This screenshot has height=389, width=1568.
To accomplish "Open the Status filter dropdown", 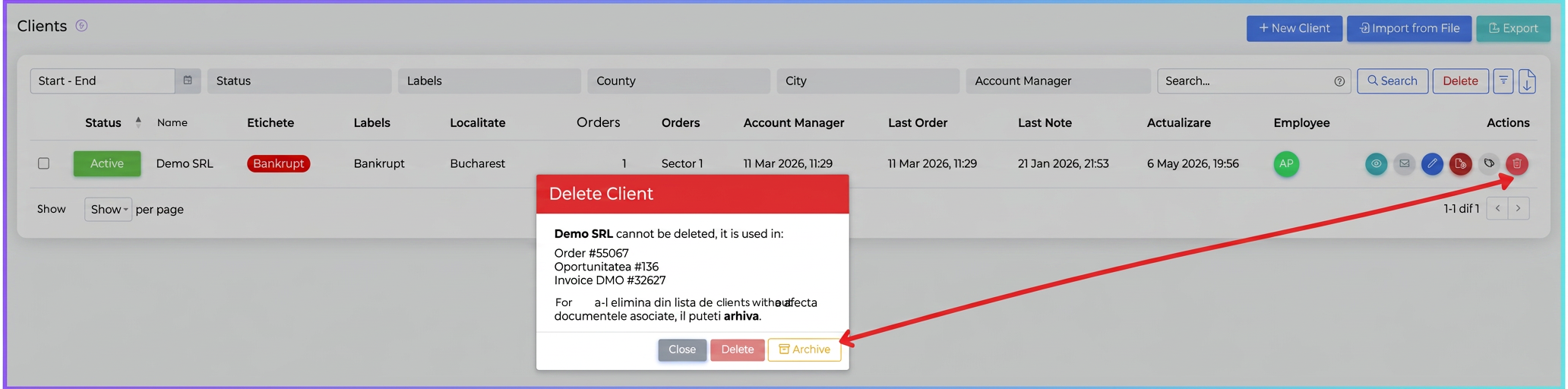I will click(299, 81).
